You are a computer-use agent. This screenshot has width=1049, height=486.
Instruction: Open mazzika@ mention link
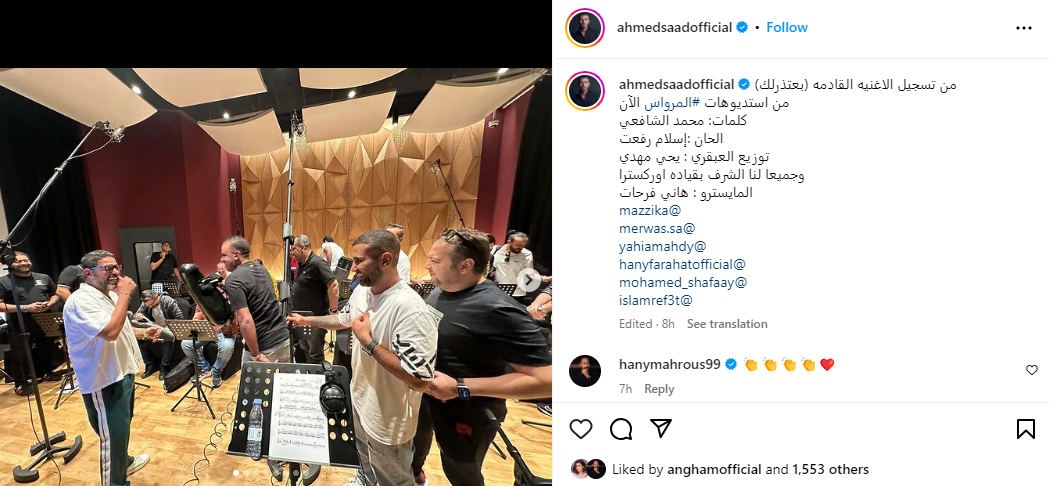(x=650, y=210)
